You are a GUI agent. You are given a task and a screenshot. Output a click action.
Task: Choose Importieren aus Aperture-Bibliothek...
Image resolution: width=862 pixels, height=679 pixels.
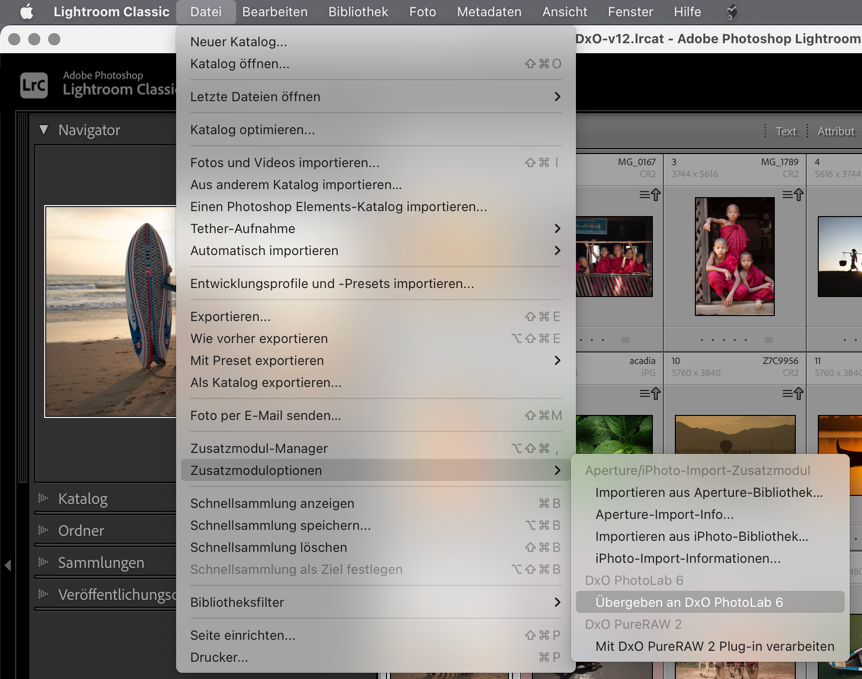click(710, 493)
